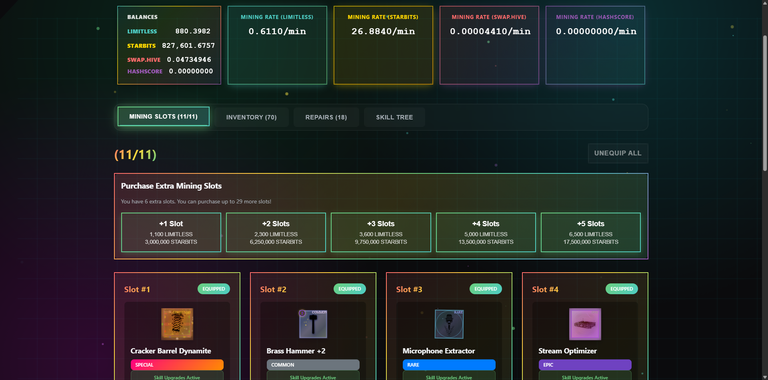The height and width of the screenshot is (380, 768).
Task: Purchase the +1 Slot package
Action: pos(171,233)
